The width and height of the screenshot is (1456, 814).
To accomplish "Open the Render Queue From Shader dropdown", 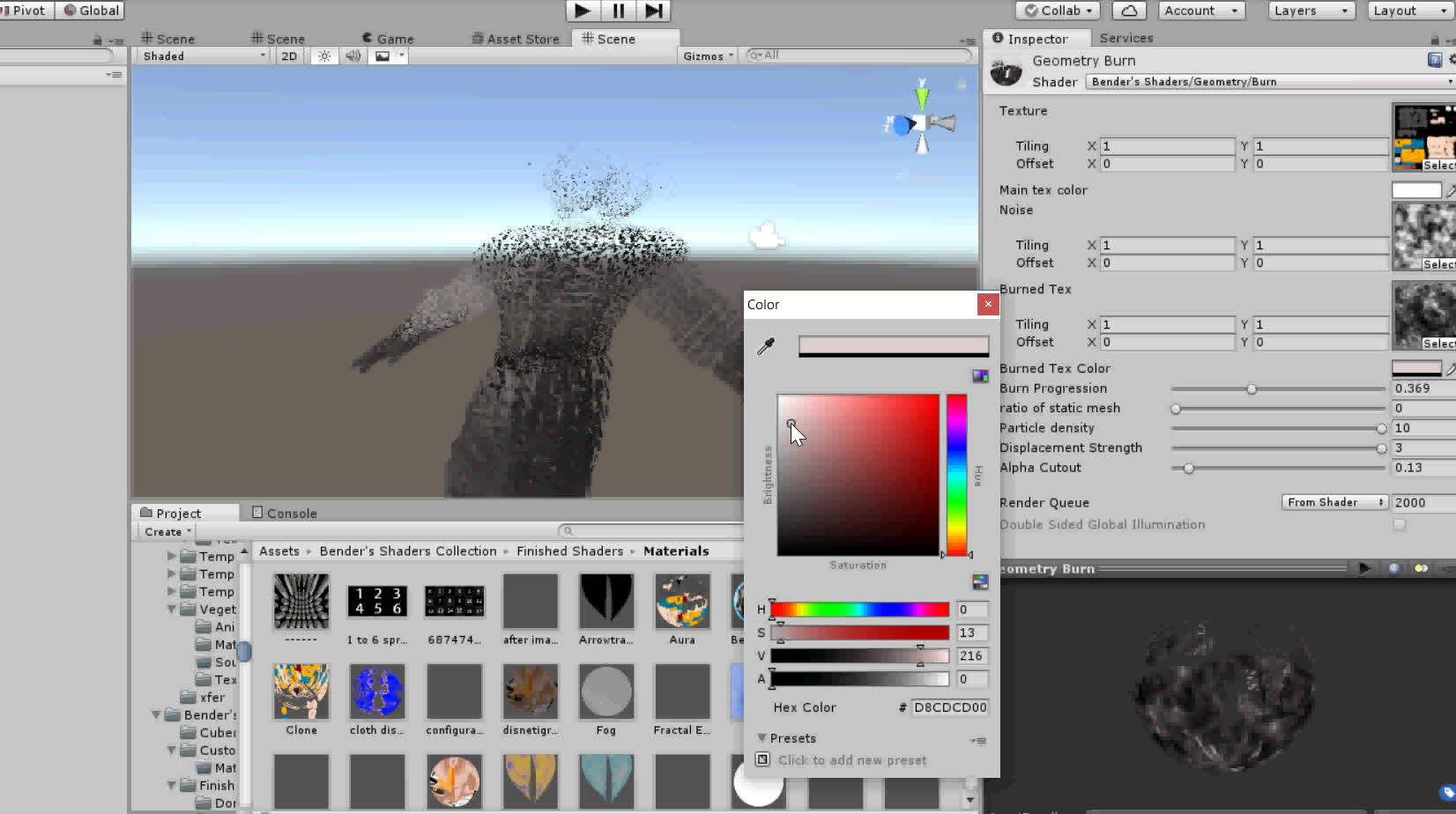I will tap(1334, 502).
